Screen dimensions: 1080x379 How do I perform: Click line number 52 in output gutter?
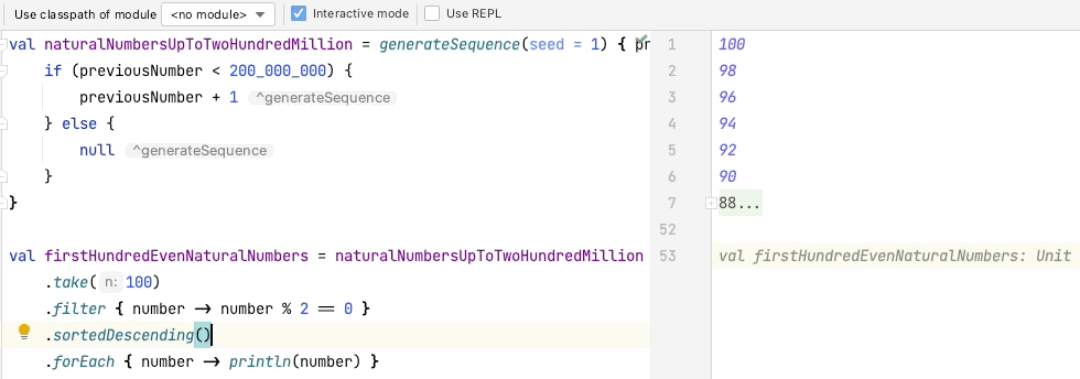pyautogui.click(x=668, y=229)
